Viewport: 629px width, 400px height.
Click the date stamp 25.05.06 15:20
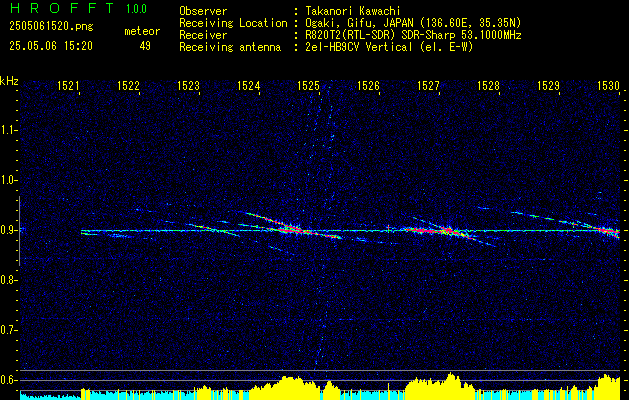[x=51, y=46]
